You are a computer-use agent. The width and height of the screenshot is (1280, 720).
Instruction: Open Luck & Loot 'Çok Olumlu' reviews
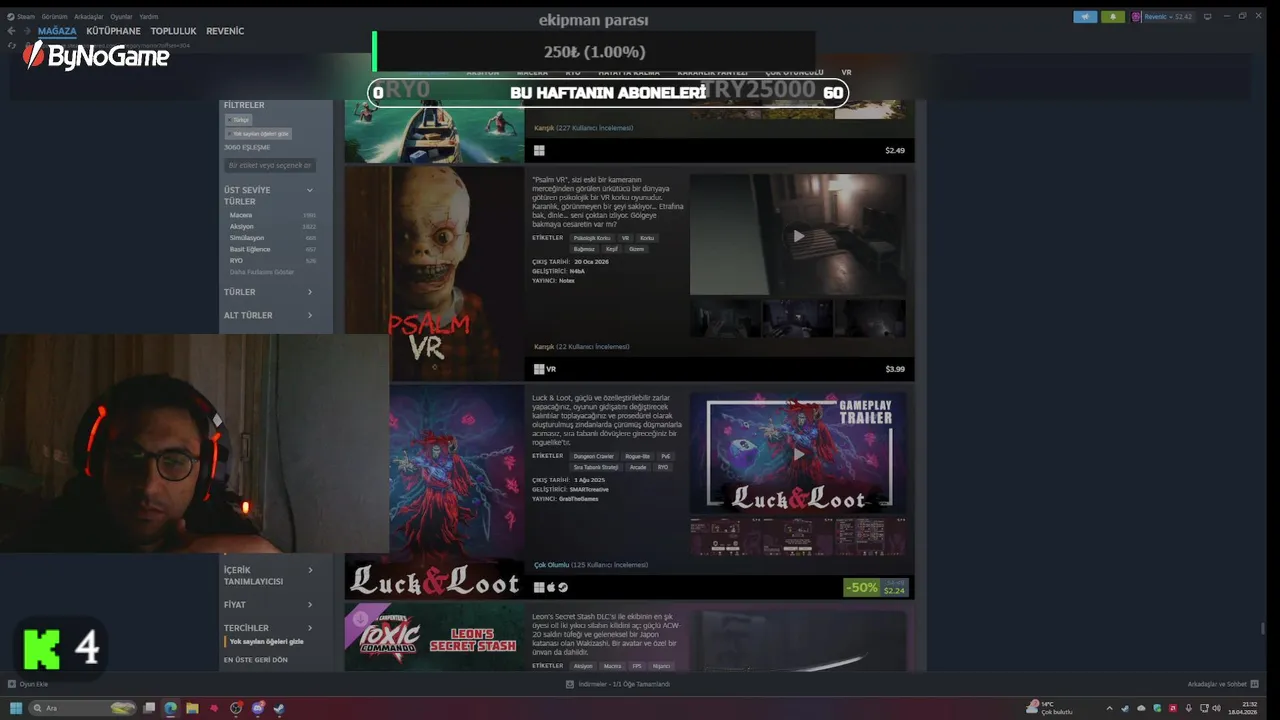[591, 565]
